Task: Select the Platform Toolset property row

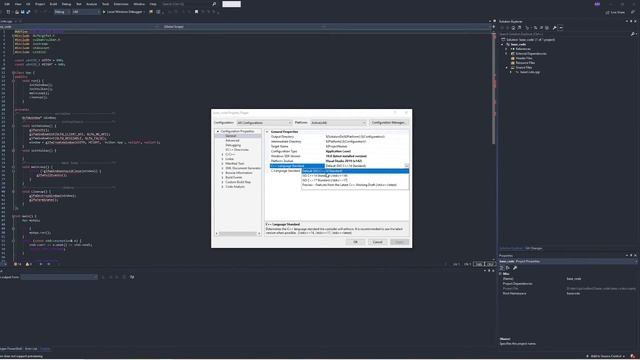Action: click(339, 161)
